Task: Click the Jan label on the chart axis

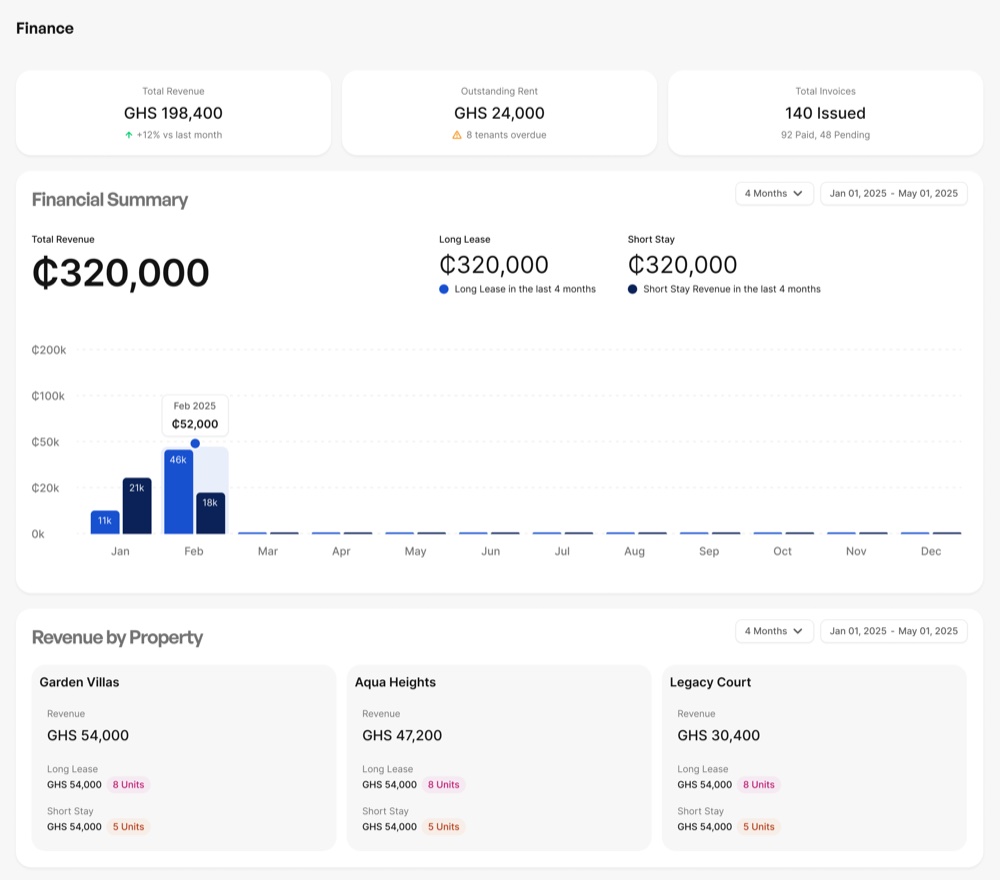Action: pyautogui.click(x=121, y=551)
